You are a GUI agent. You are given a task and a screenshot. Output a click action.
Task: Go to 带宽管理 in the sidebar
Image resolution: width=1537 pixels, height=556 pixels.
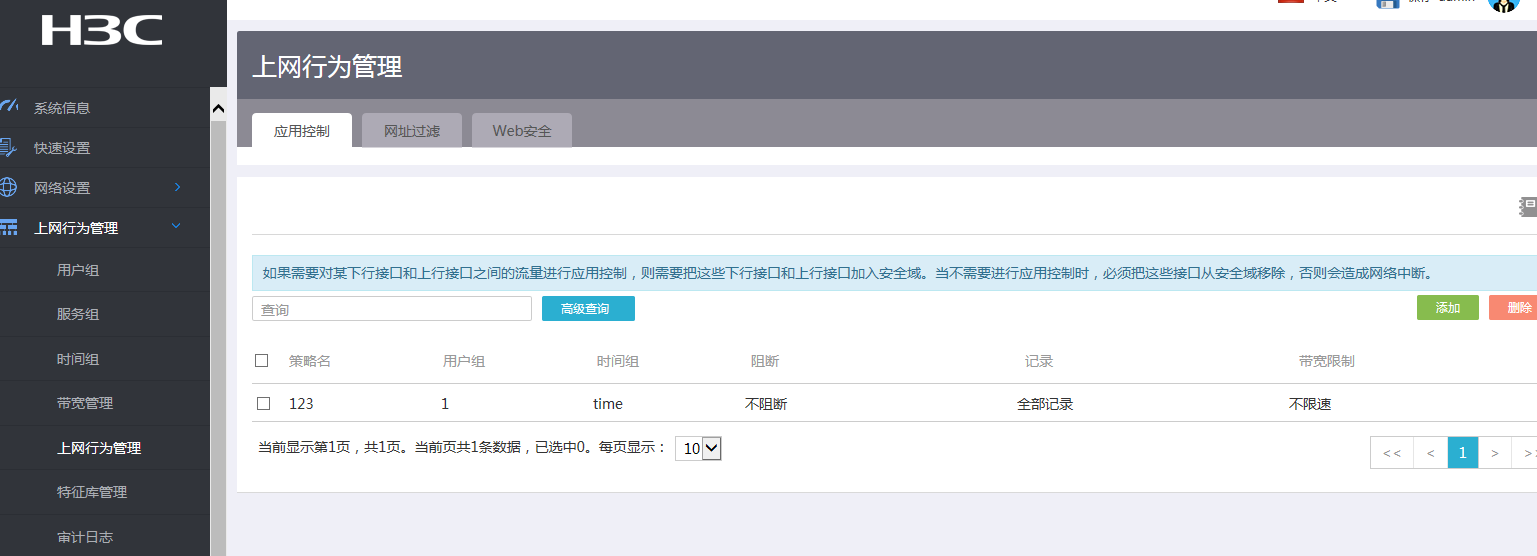[85, 403]
